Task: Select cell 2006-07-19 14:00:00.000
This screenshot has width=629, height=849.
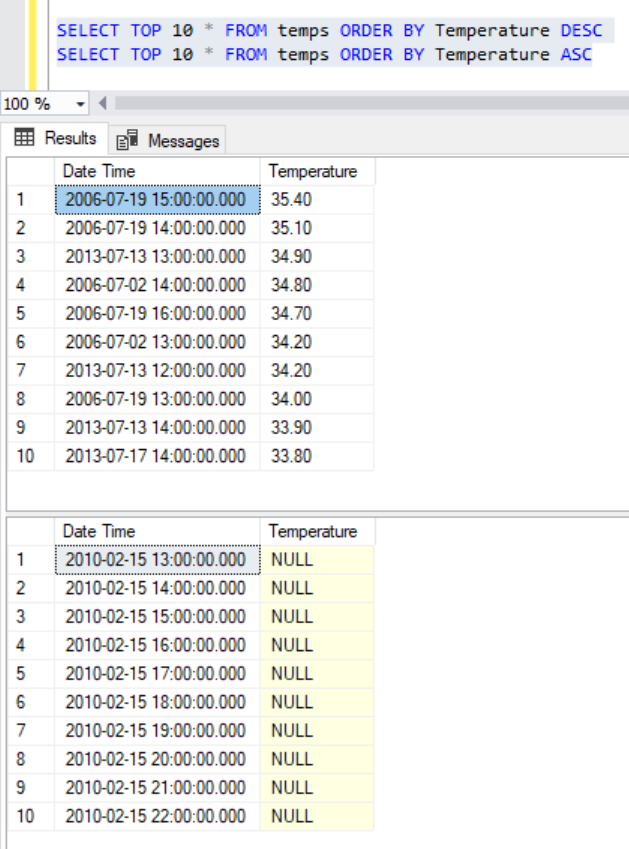Action: (157, 228)
